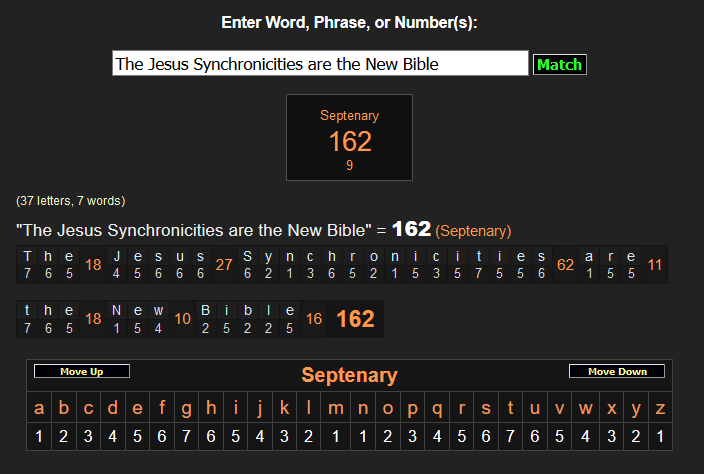The image size is (704, 474).
Task: Click letter g in the cipher chart
Action: 187,408
